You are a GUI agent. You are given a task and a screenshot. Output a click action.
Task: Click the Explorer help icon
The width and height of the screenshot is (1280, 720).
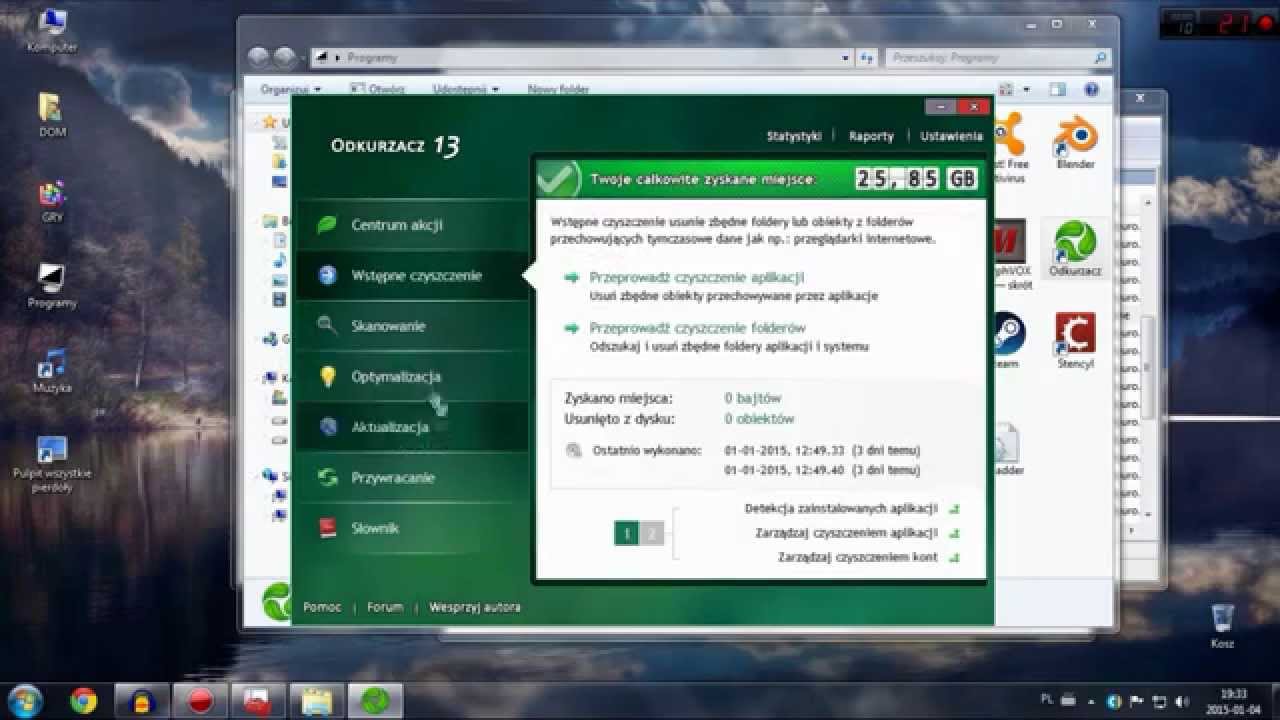point(1091,89)
